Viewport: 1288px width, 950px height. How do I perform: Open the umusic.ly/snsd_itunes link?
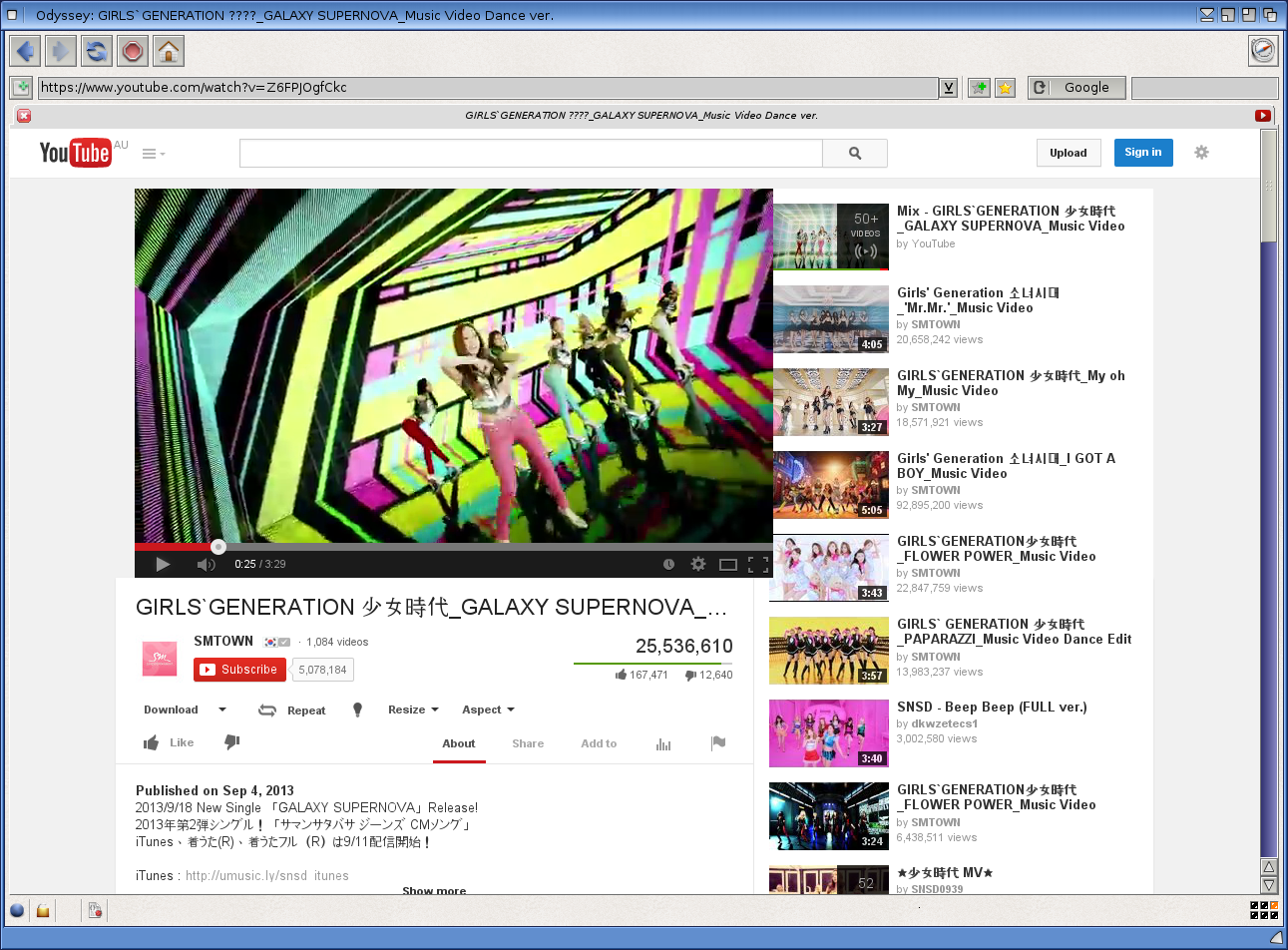(x=267, y=876)
